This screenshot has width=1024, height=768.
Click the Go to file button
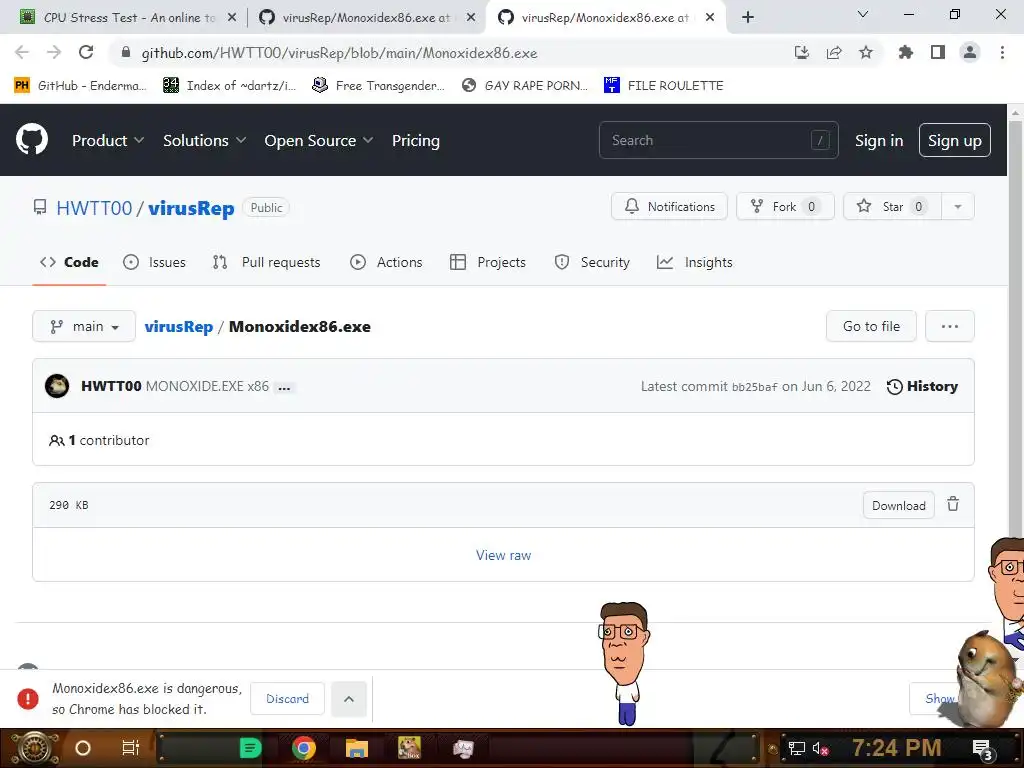coord(871,326)
